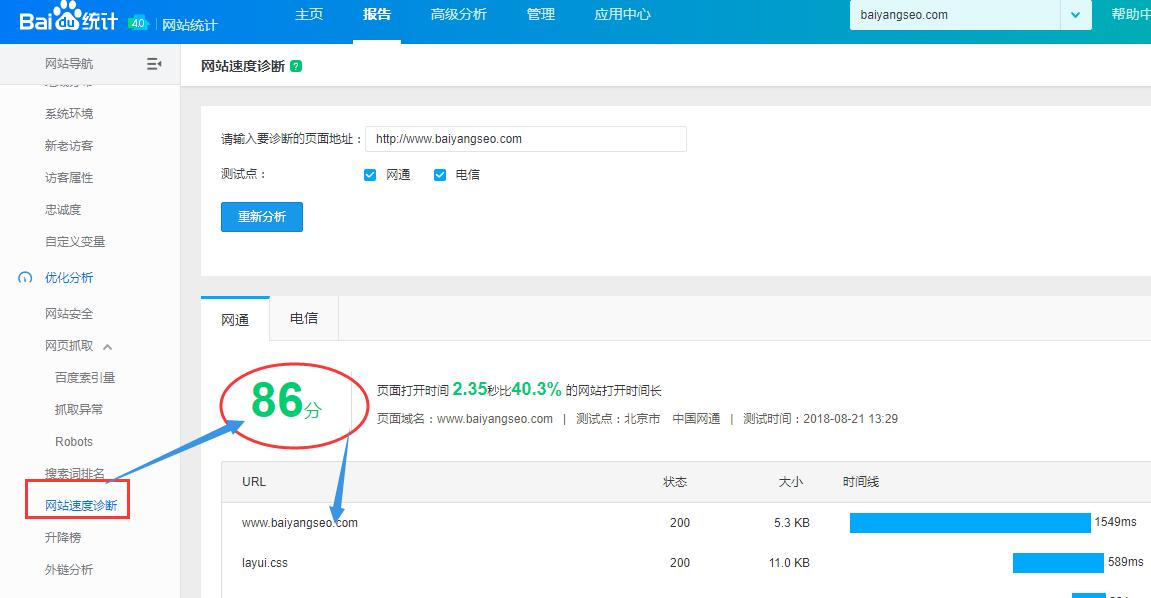Screen dimensions: 1151x598
Task: Open the green help question-mark icon
Action: coord(296,66)
